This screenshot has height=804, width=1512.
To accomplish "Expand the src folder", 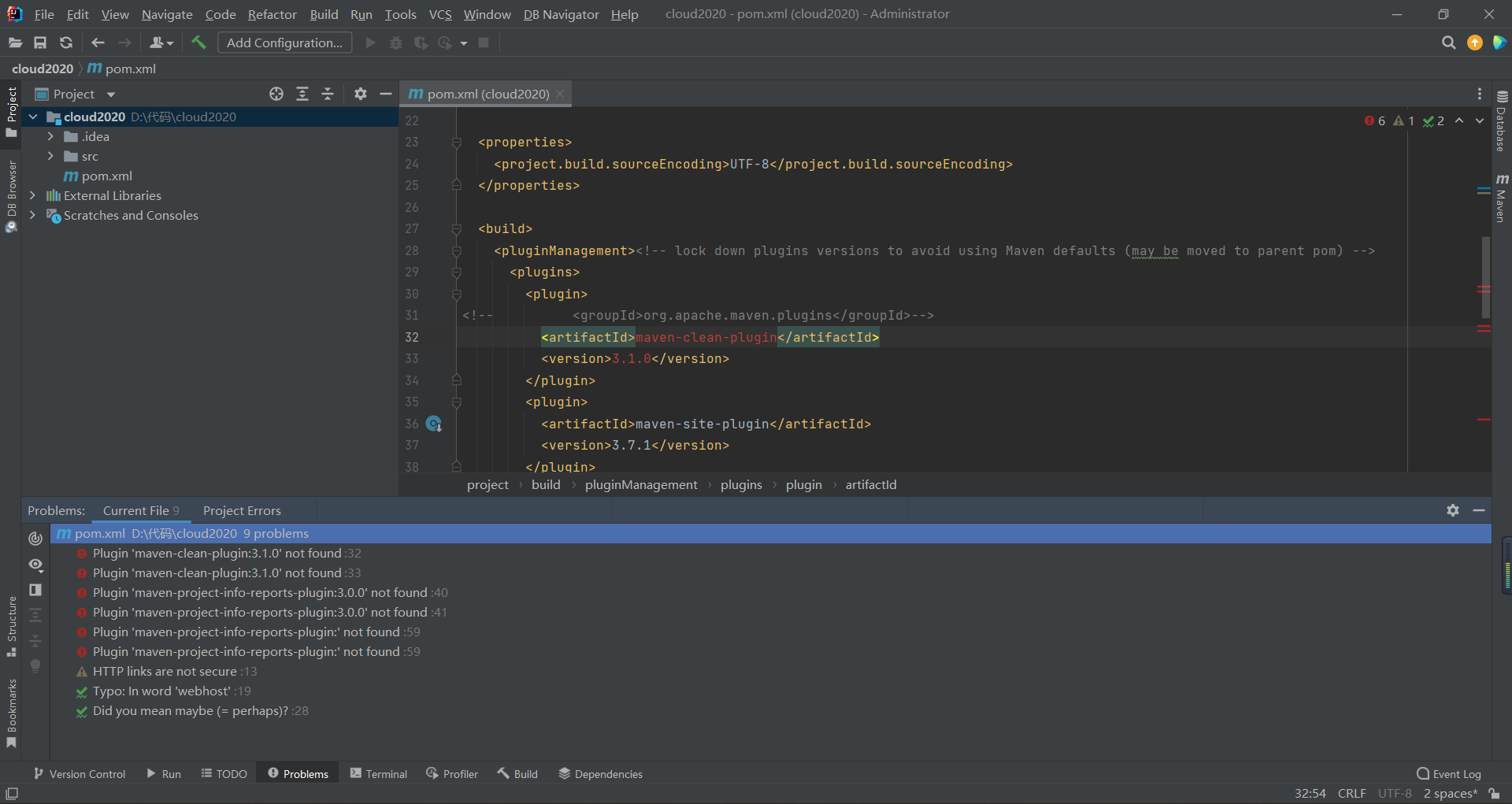I will 50,156.
